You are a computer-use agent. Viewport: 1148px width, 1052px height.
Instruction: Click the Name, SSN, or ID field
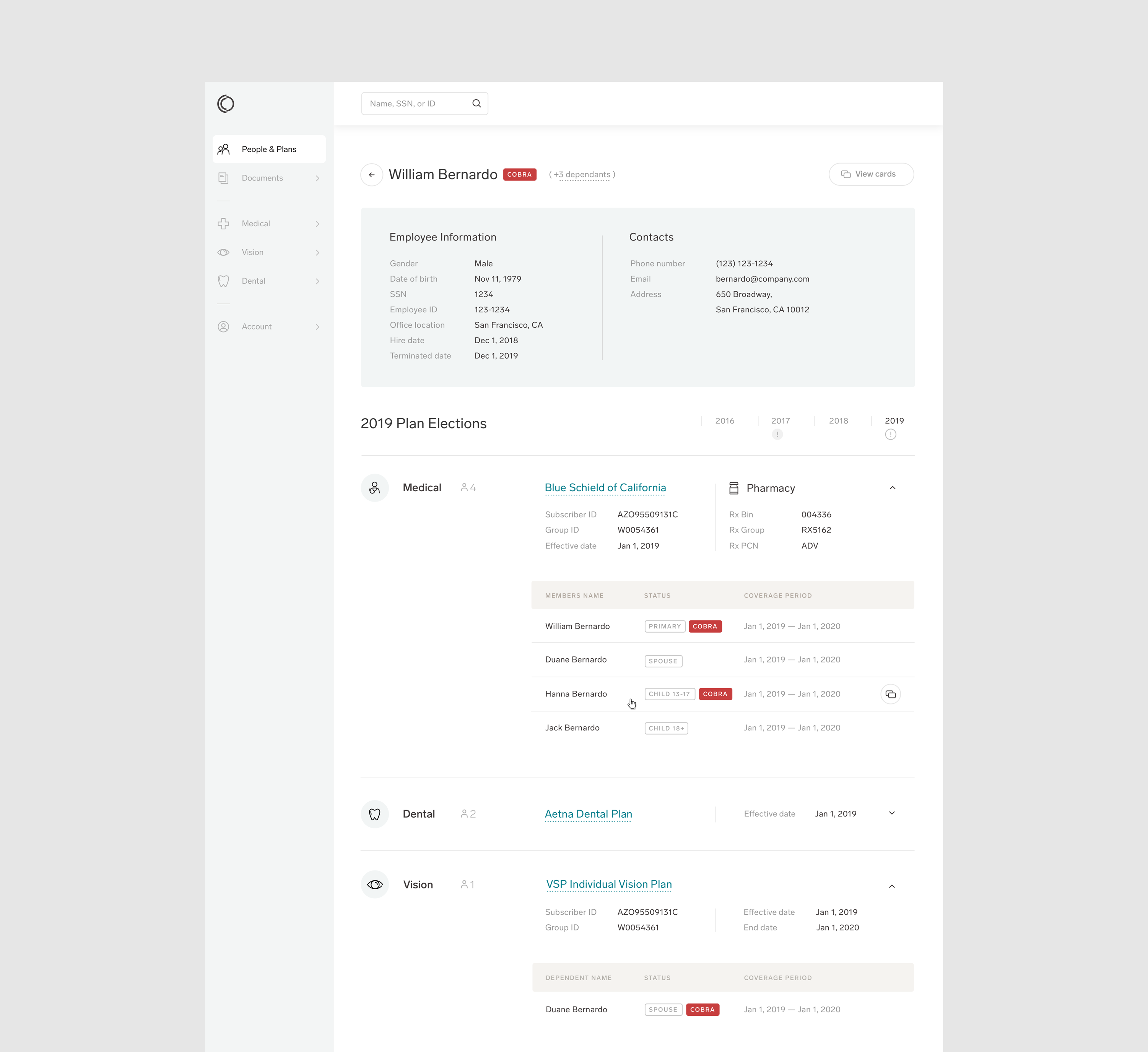coord(416,104)
